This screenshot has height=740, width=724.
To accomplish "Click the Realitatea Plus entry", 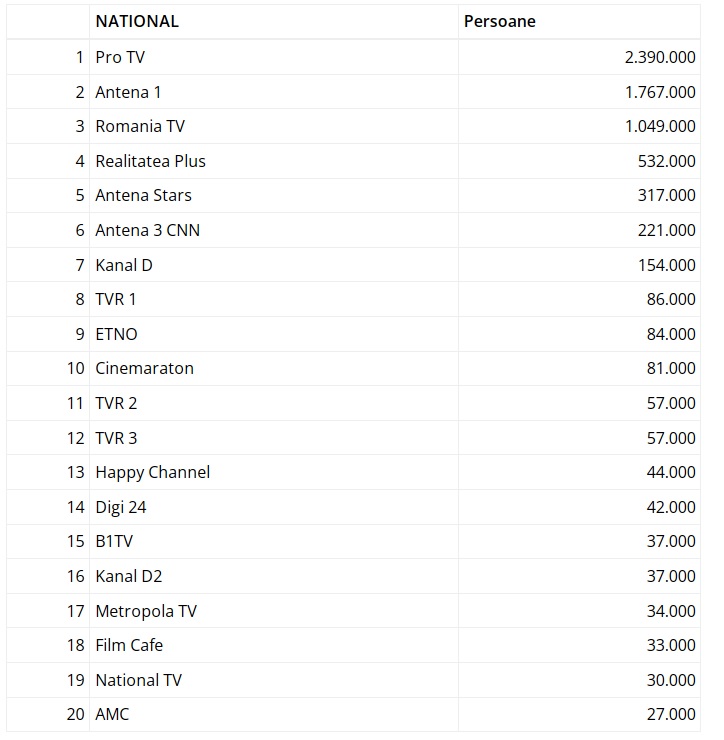I will [x=150, y=161].
